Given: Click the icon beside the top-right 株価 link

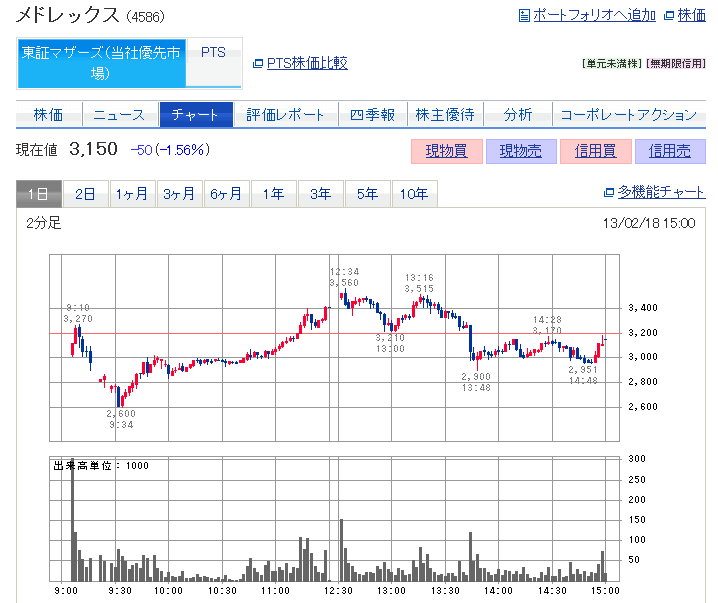Looking at the screenshot, I should [x=669, y=15].
